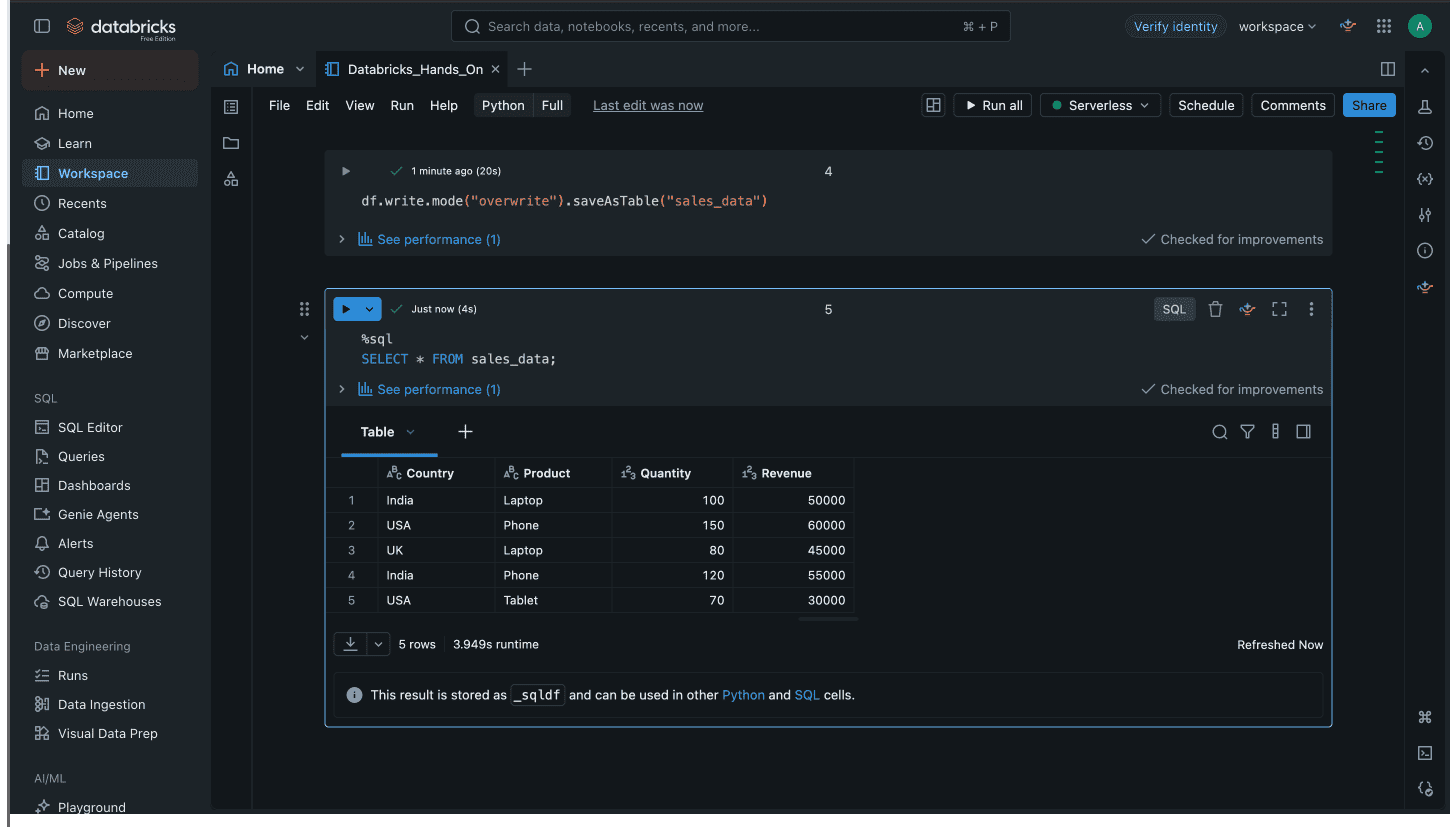Open the download options dropdown arrow
Image resolution: width=1450 pixels, height=827 pixels.
(379, 644)
